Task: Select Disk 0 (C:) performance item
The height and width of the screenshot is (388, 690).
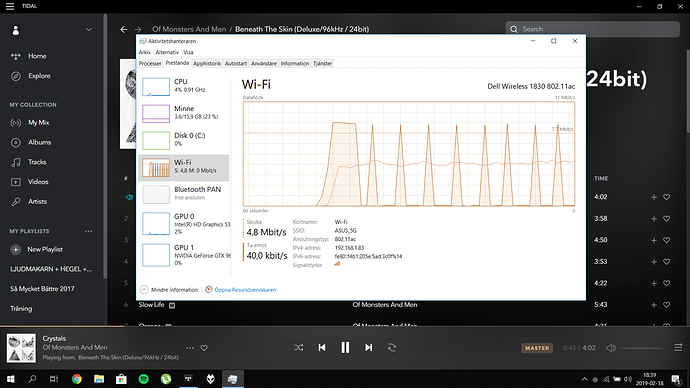Action: click(x=184, y=140)
